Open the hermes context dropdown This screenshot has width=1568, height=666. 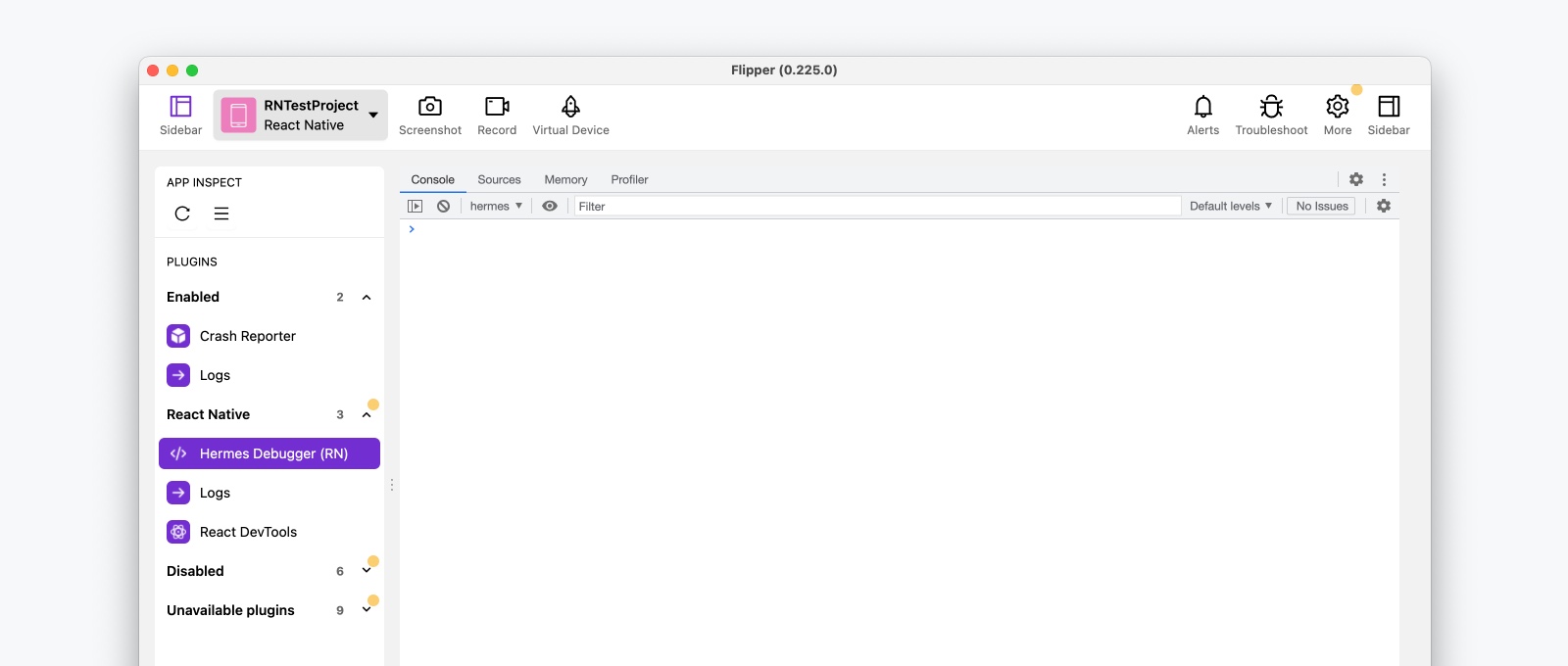pyautogui.click(x=496, y=206)
